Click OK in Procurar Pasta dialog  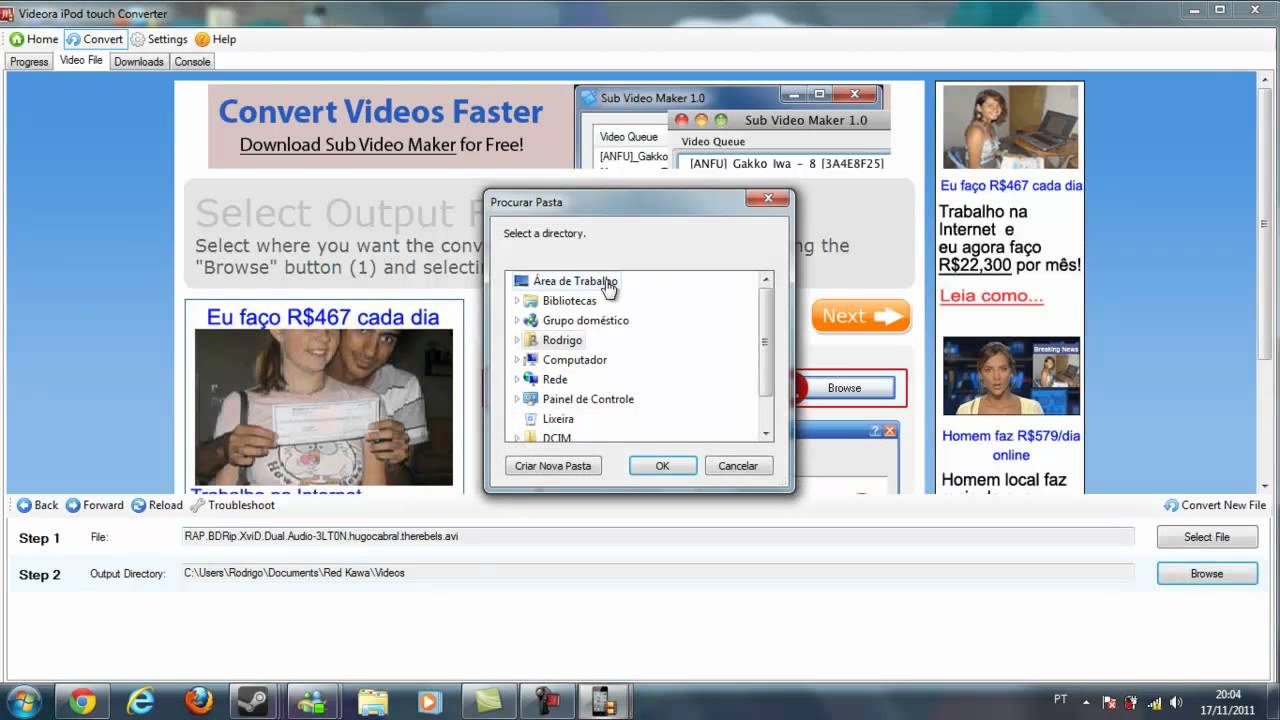tap(662, 466)
